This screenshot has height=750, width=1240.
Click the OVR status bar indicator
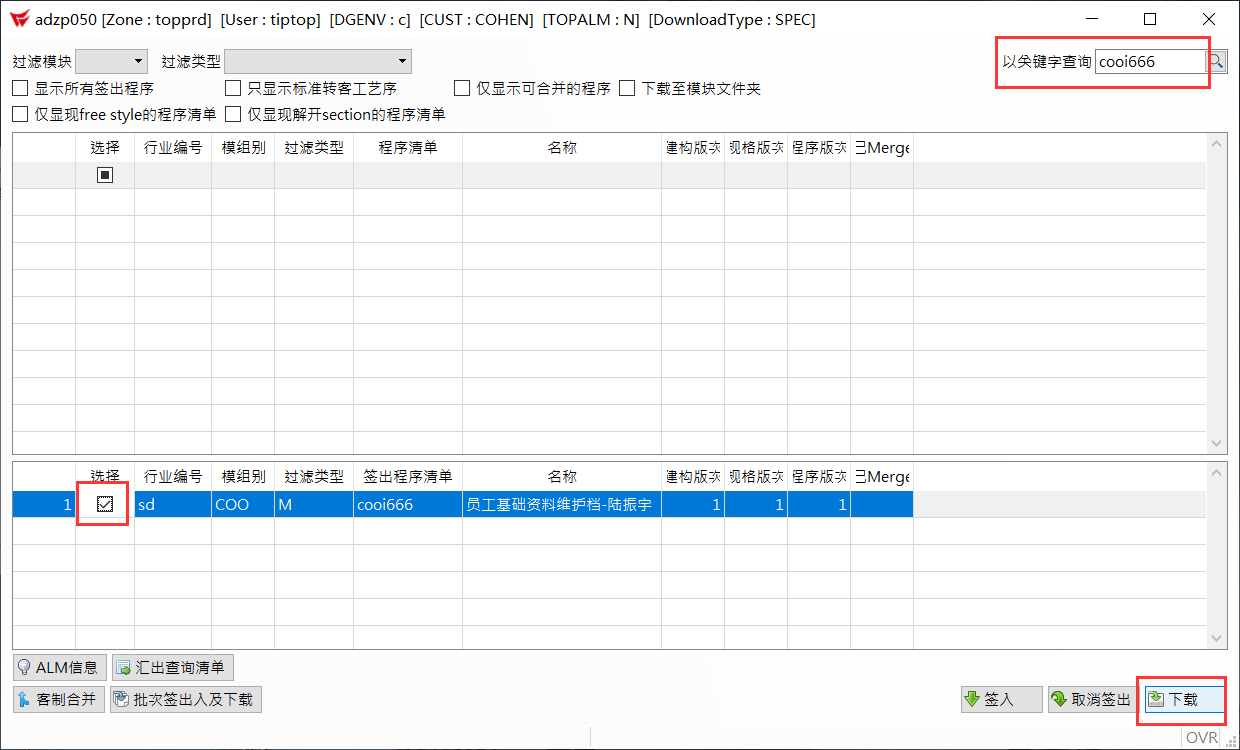coord(1201,738)
